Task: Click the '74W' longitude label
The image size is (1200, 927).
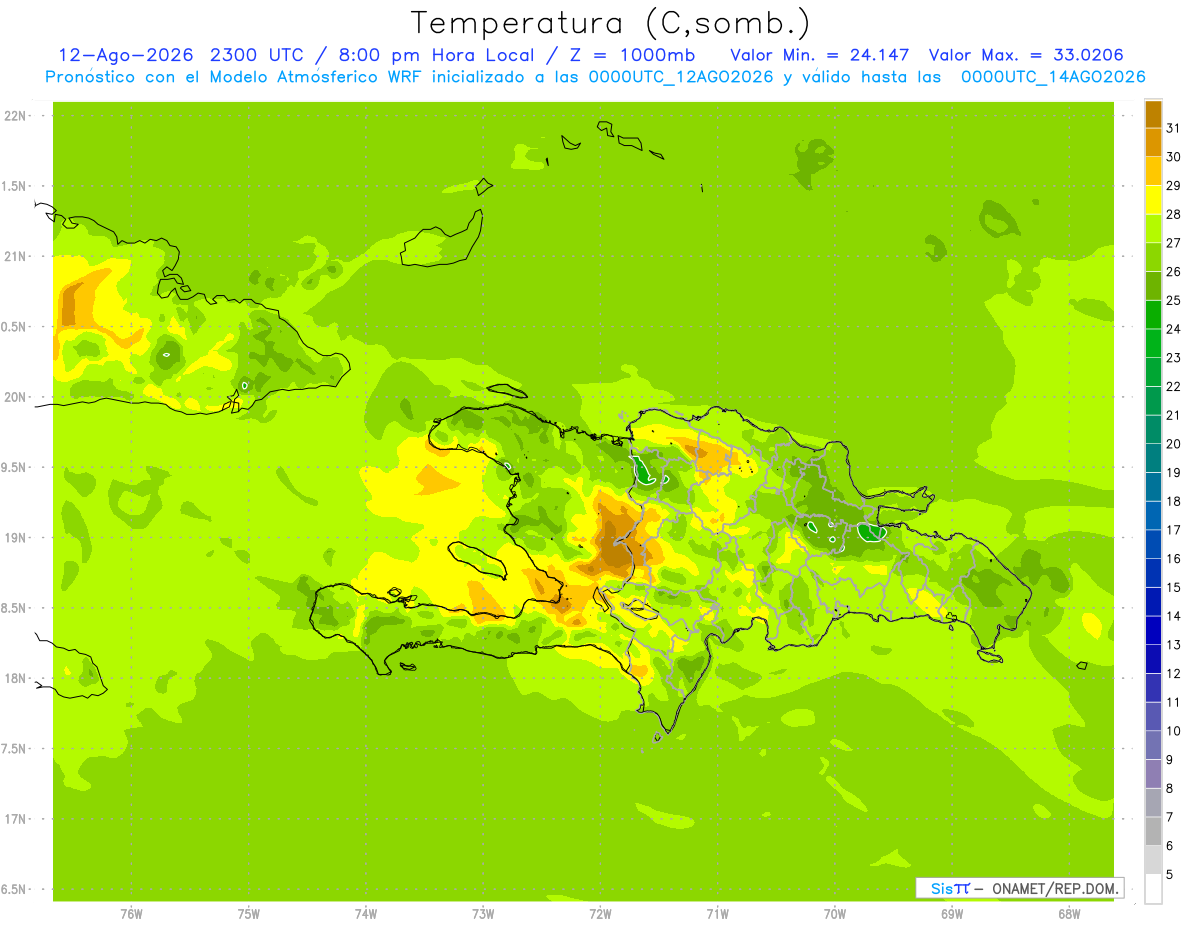Action: pos(365,914)
